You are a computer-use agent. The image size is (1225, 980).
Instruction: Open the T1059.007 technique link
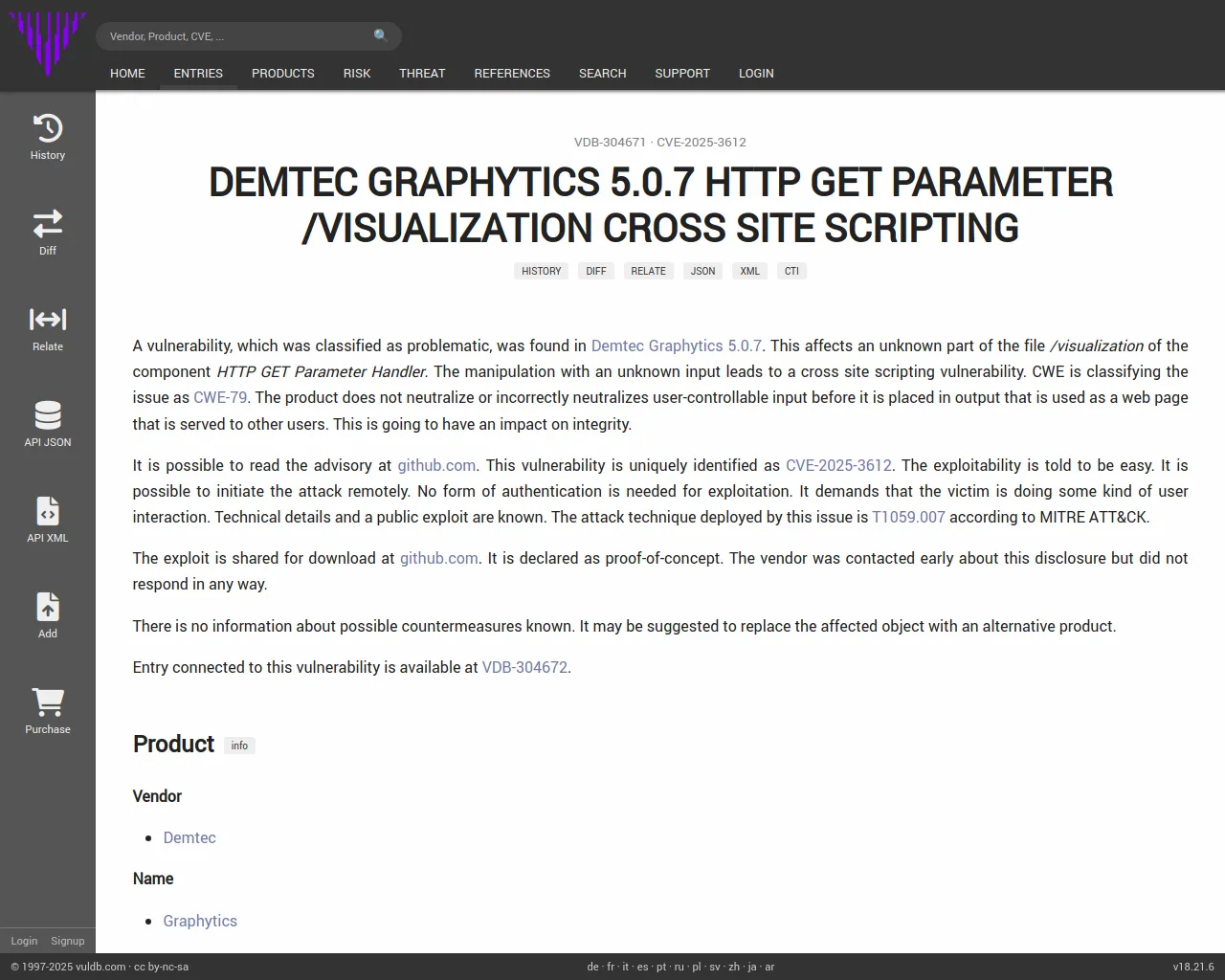908,517
